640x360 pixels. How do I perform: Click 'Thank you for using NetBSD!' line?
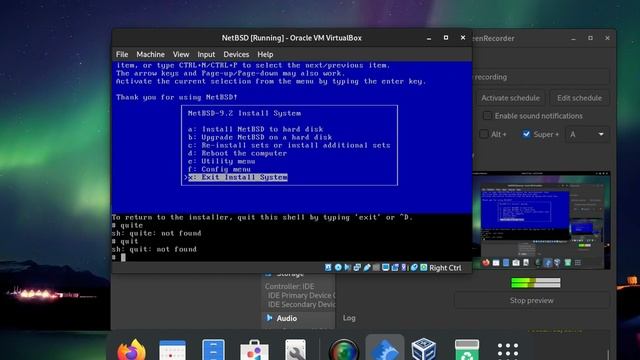(x=177, y=97)
